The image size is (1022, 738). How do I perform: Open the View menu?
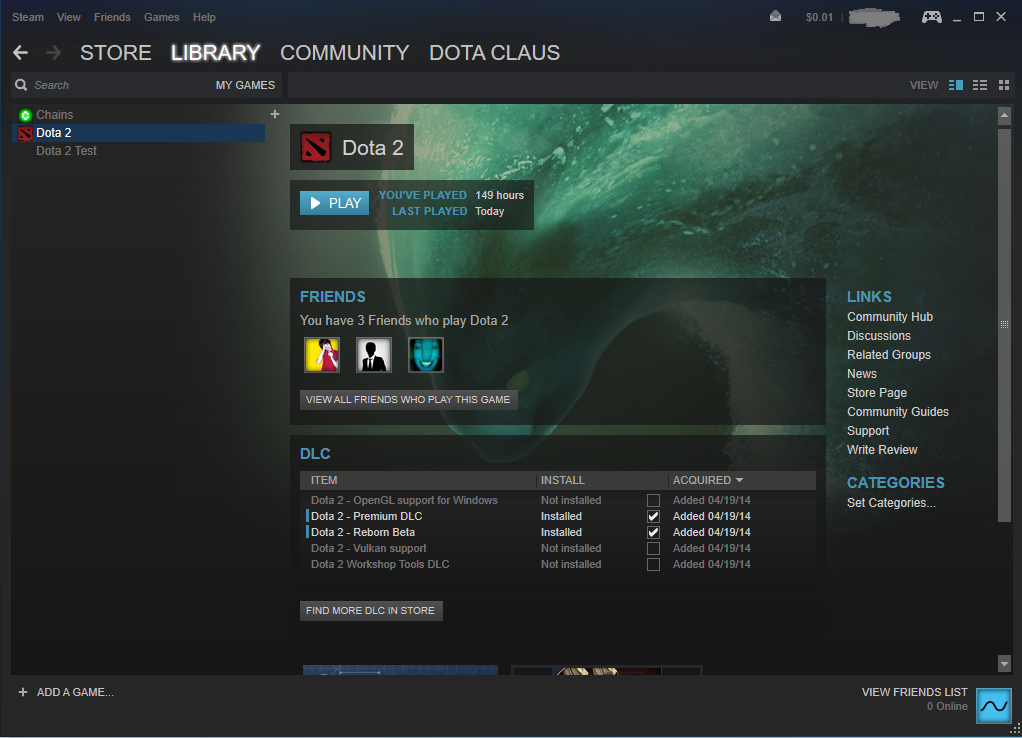(x=68, y=17)
